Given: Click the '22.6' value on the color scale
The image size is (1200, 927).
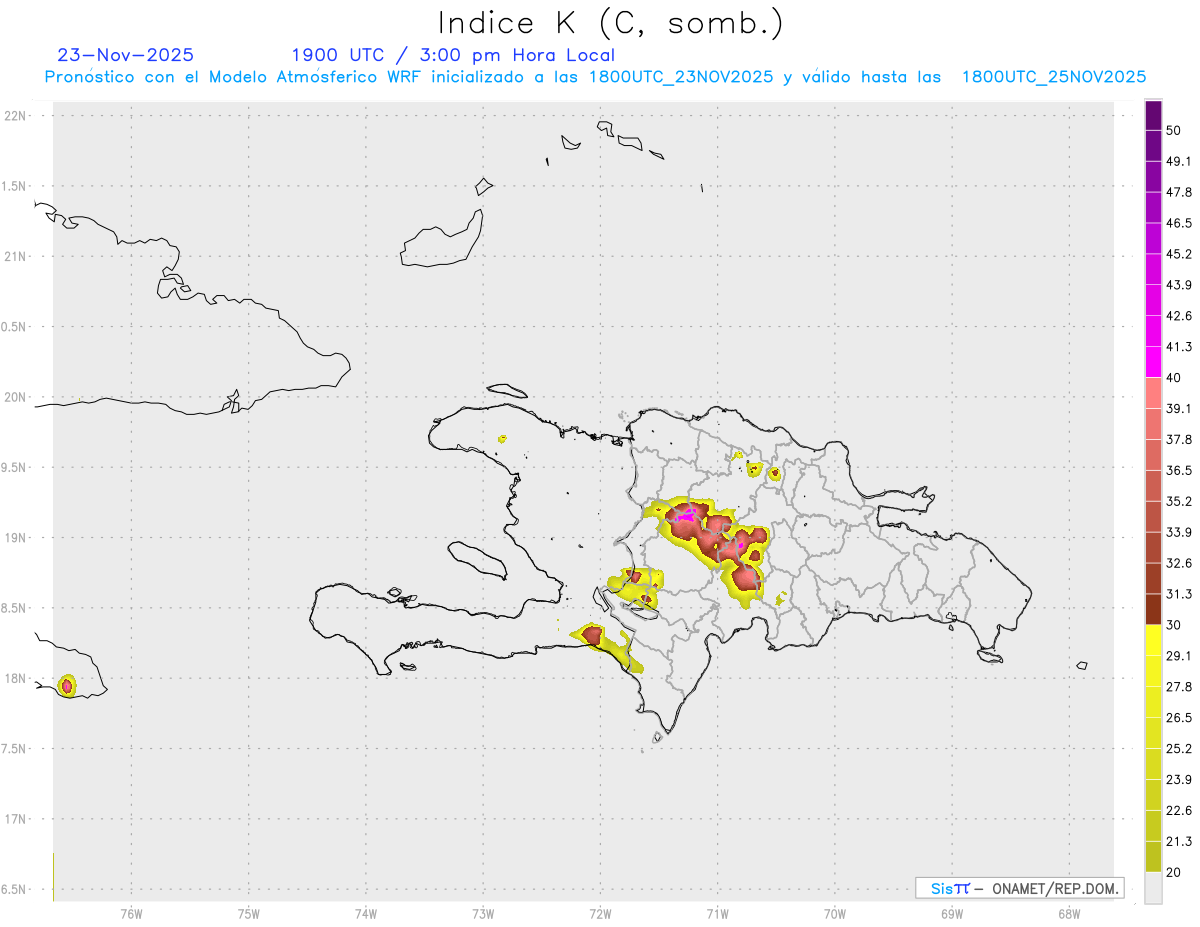Looking at the screenshot, I should coord(1179,810).
